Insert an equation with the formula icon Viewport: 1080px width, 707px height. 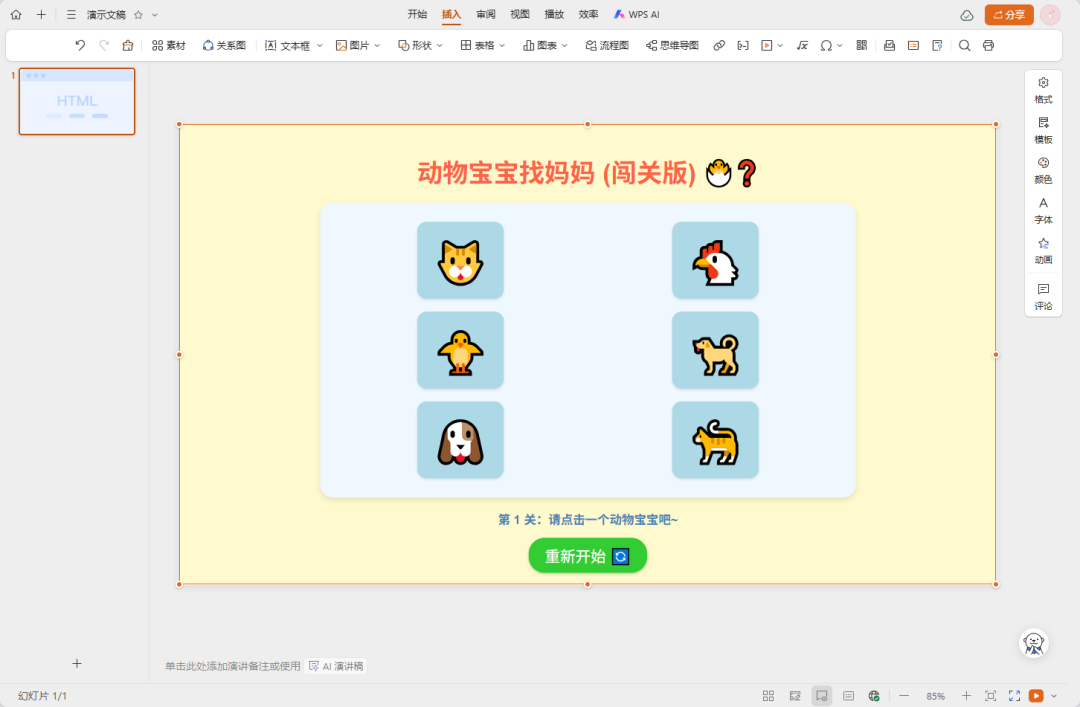coord(802,45)
